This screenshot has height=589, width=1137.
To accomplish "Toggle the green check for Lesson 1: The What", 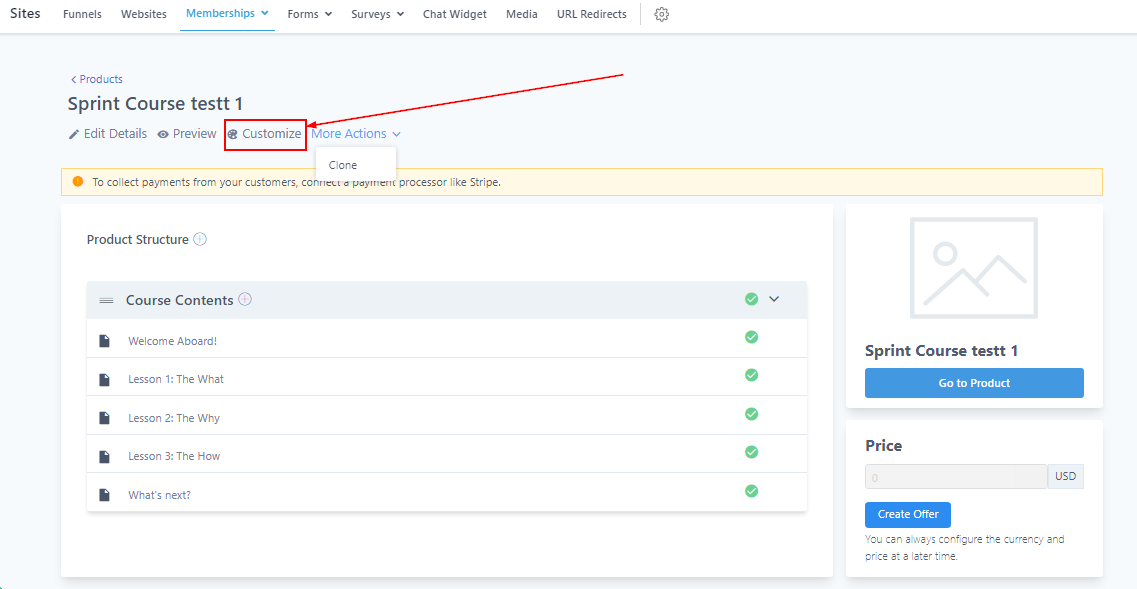I will tap(751, 375).
